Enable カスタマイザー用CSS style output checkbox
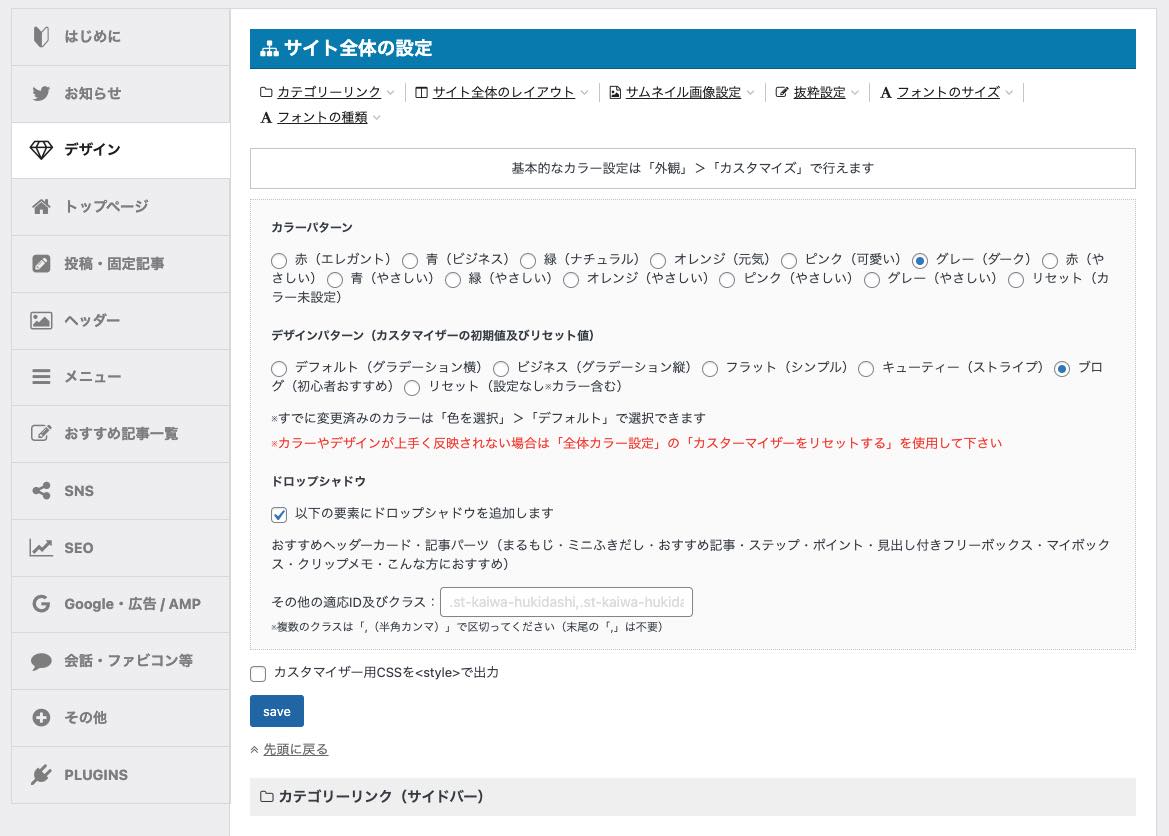 click(x=258, y=674)
